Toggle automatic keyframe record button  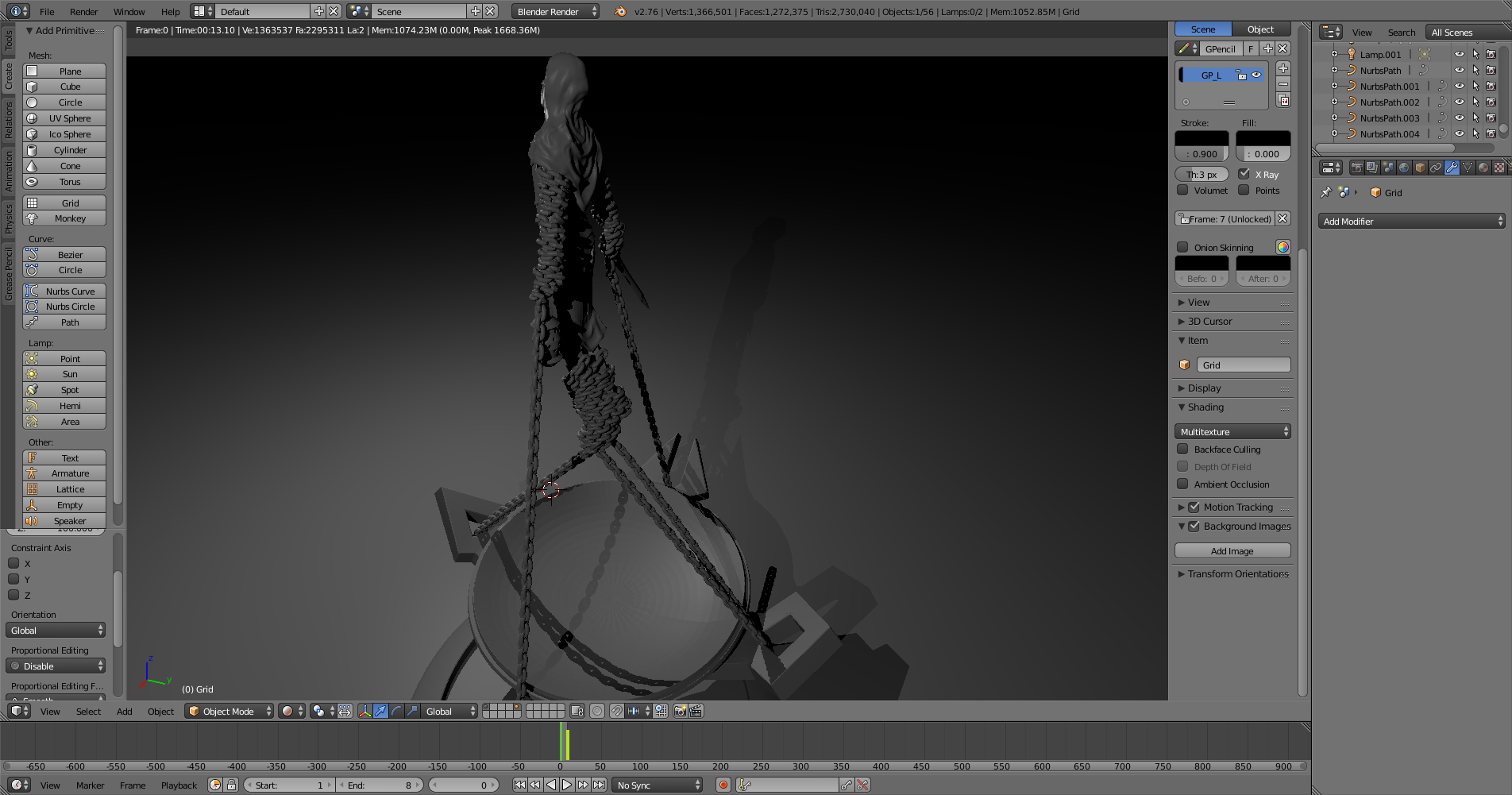coord(723,785)
